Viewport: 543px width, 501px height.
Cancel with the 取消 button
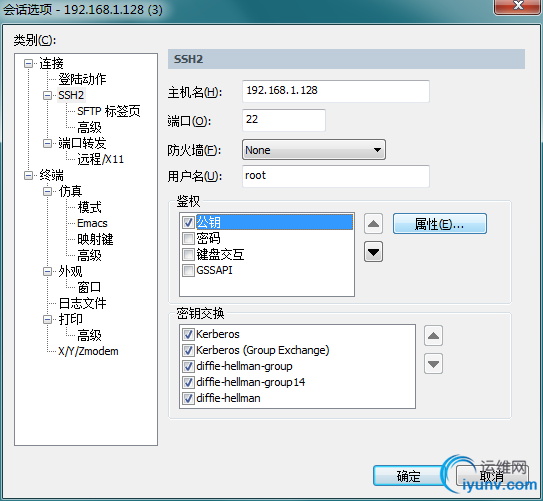pyautogui.click(x=492, y=476)
